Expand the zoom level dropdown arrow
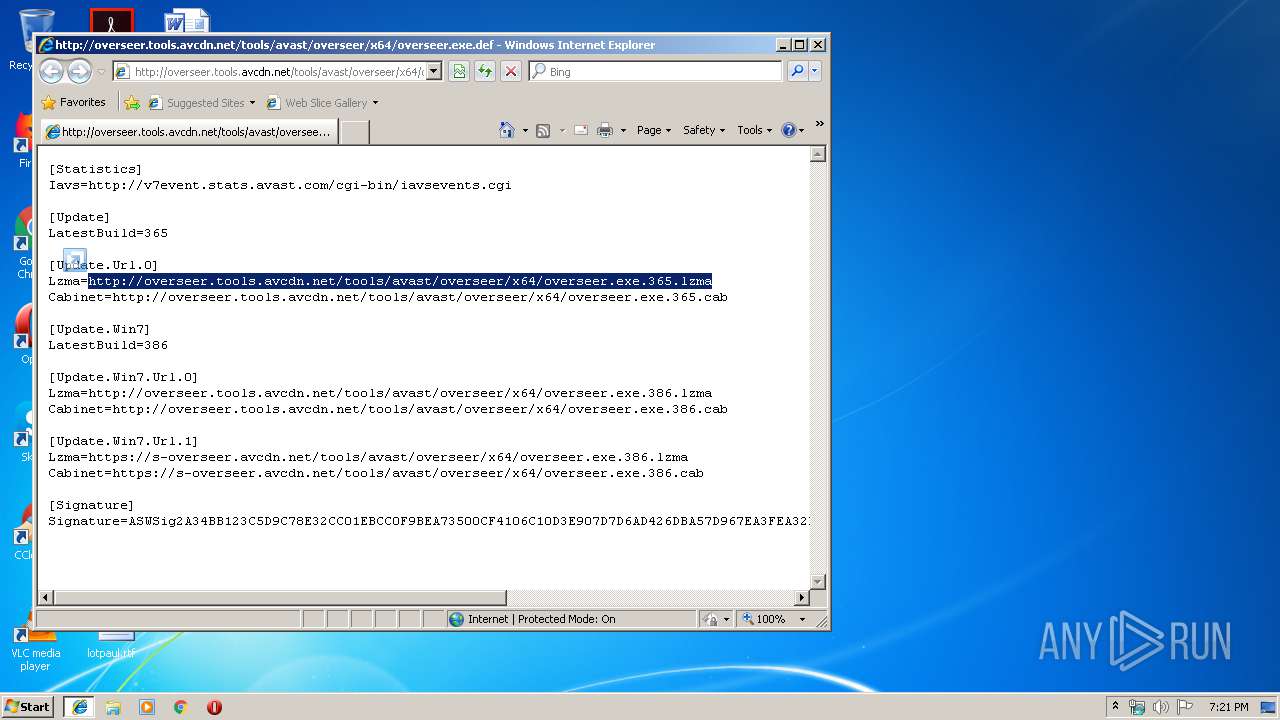The image size is (1280, 720). pos(801,619)
